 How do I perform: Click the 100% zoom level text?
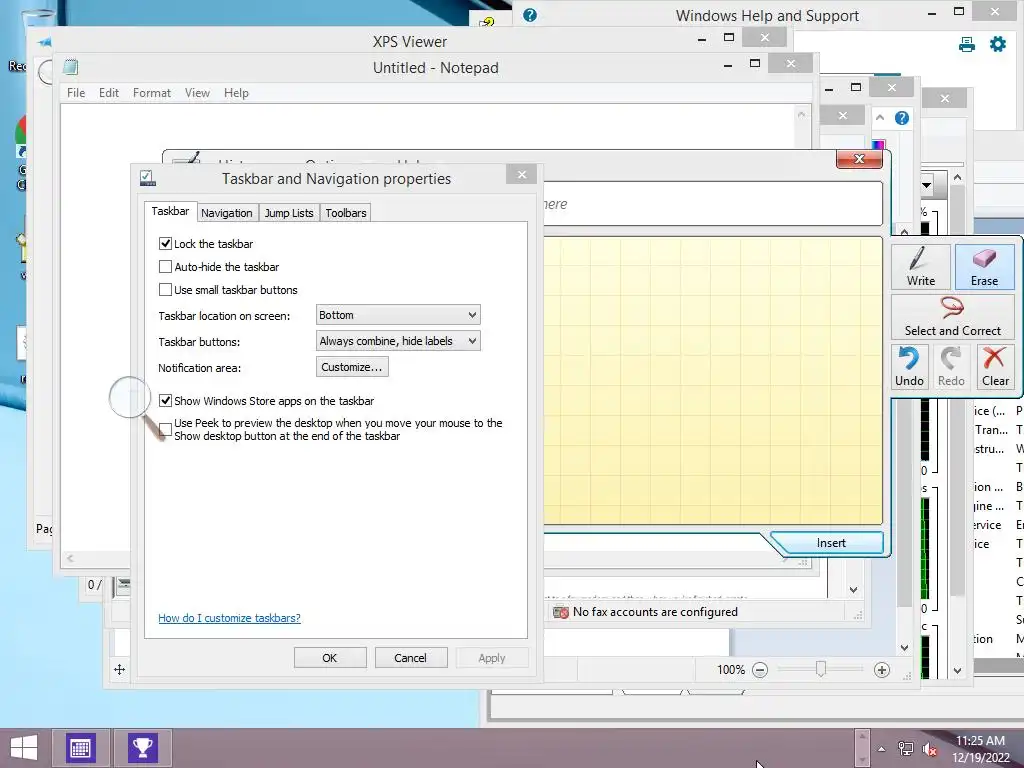[x=730, y=669]
